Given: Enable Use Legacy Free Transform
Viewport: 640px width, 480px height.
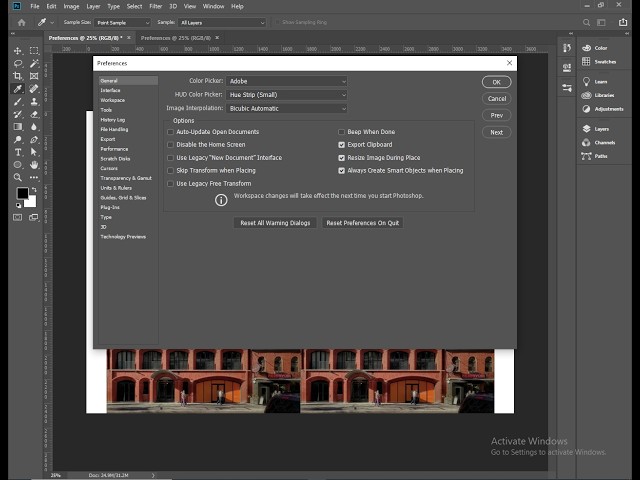Looking at the screenshot, I should point(171,184).
